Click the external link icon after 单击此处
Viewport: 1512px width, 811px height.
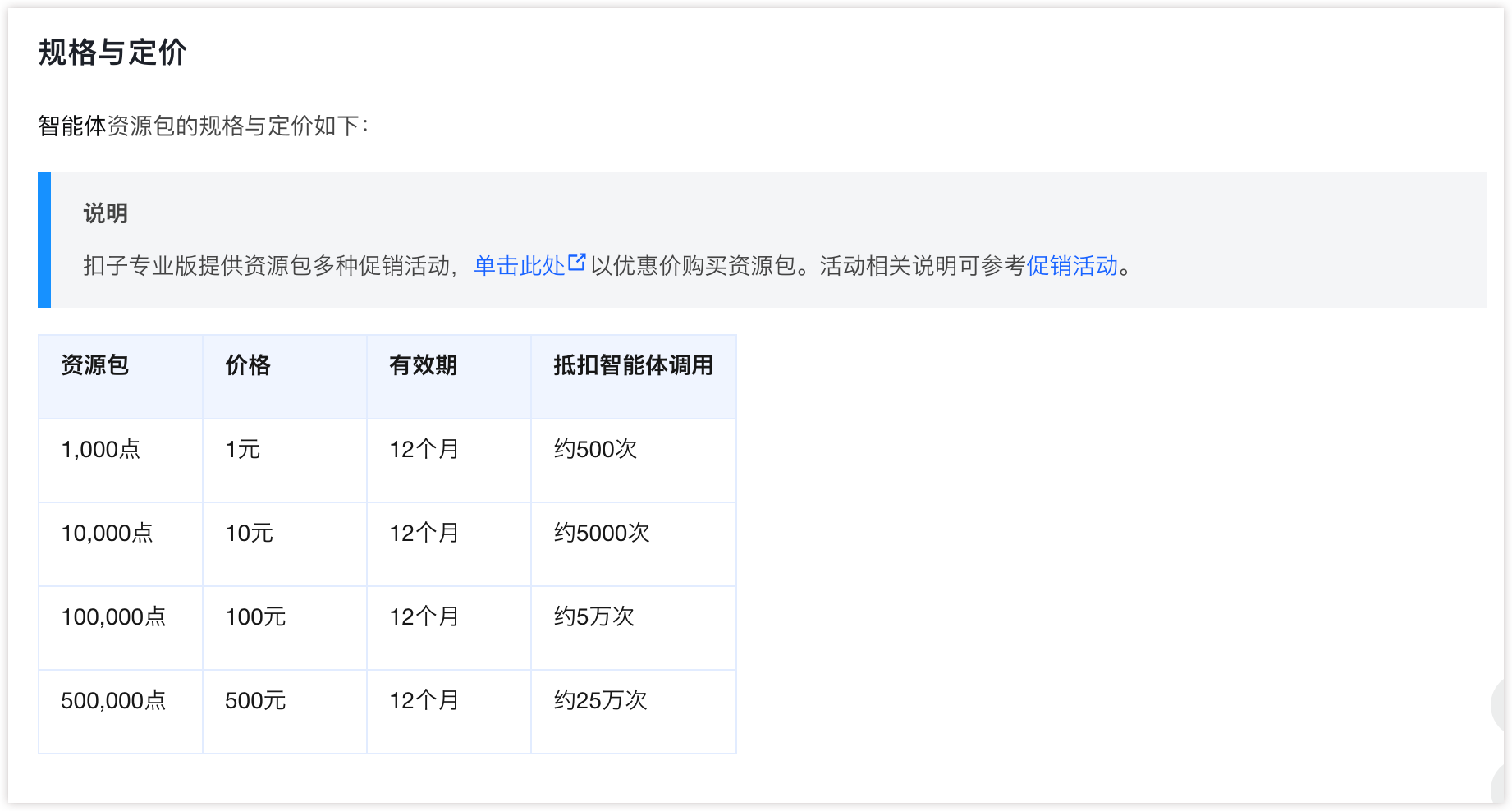577,263
